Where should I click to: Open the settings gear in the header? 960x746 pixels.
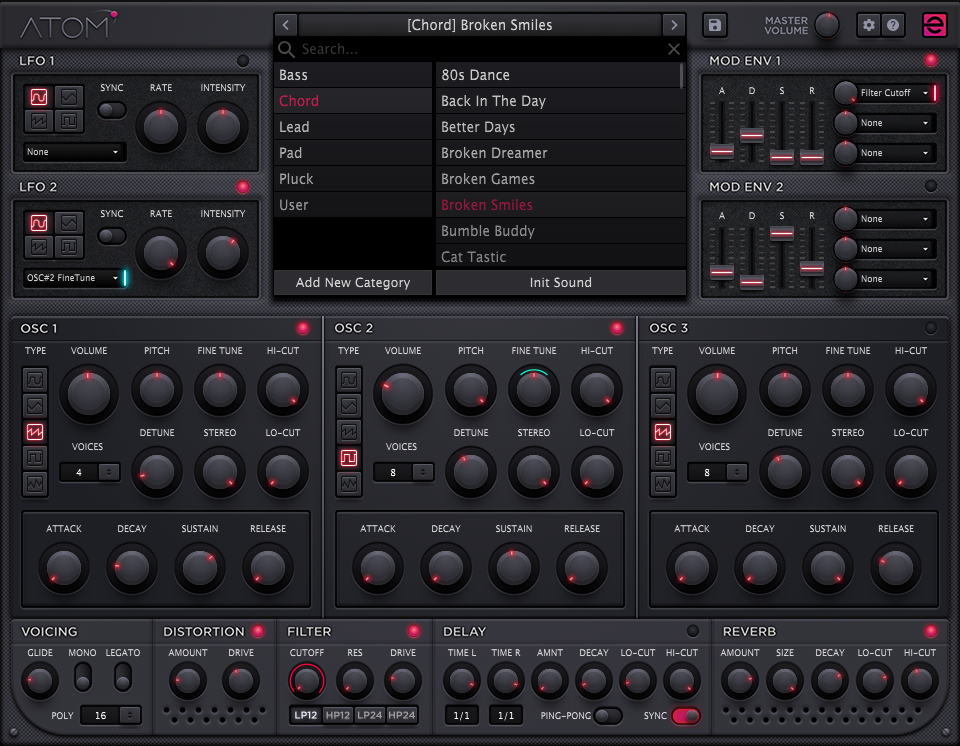coord(869,25)
